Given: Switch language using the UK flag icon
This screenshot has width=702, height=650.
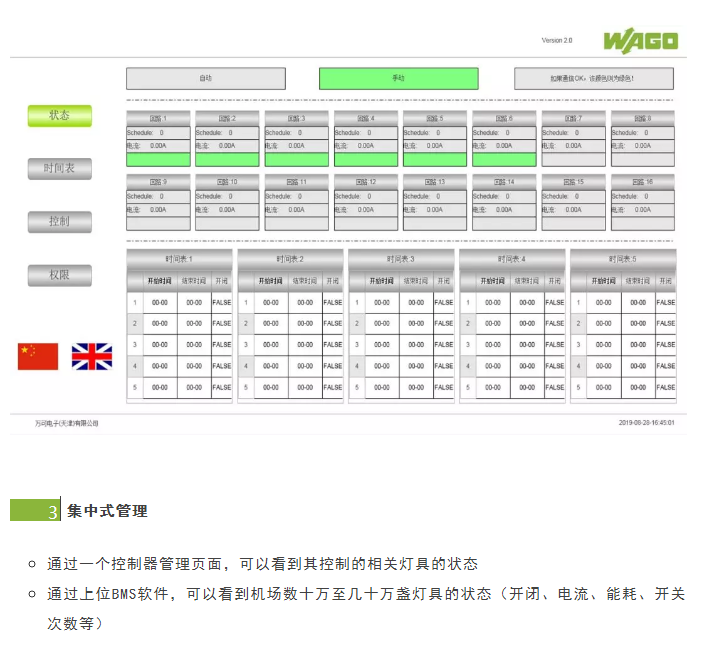Looking at the screenshot, I should tap(91, 356).
